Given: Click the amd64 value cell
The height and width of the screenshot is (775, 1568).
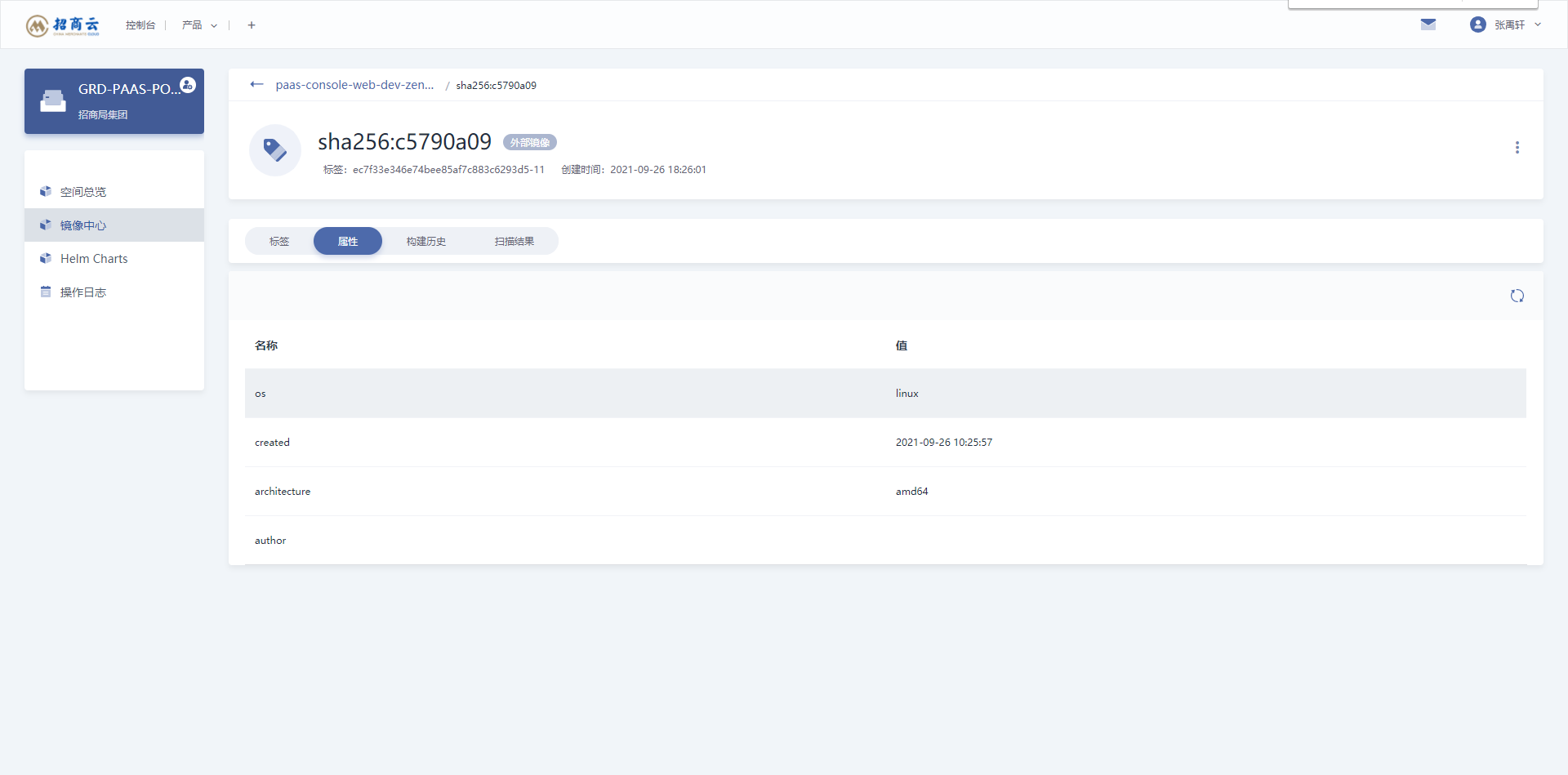Looking at the screenshot, I should tap(912, 492).
